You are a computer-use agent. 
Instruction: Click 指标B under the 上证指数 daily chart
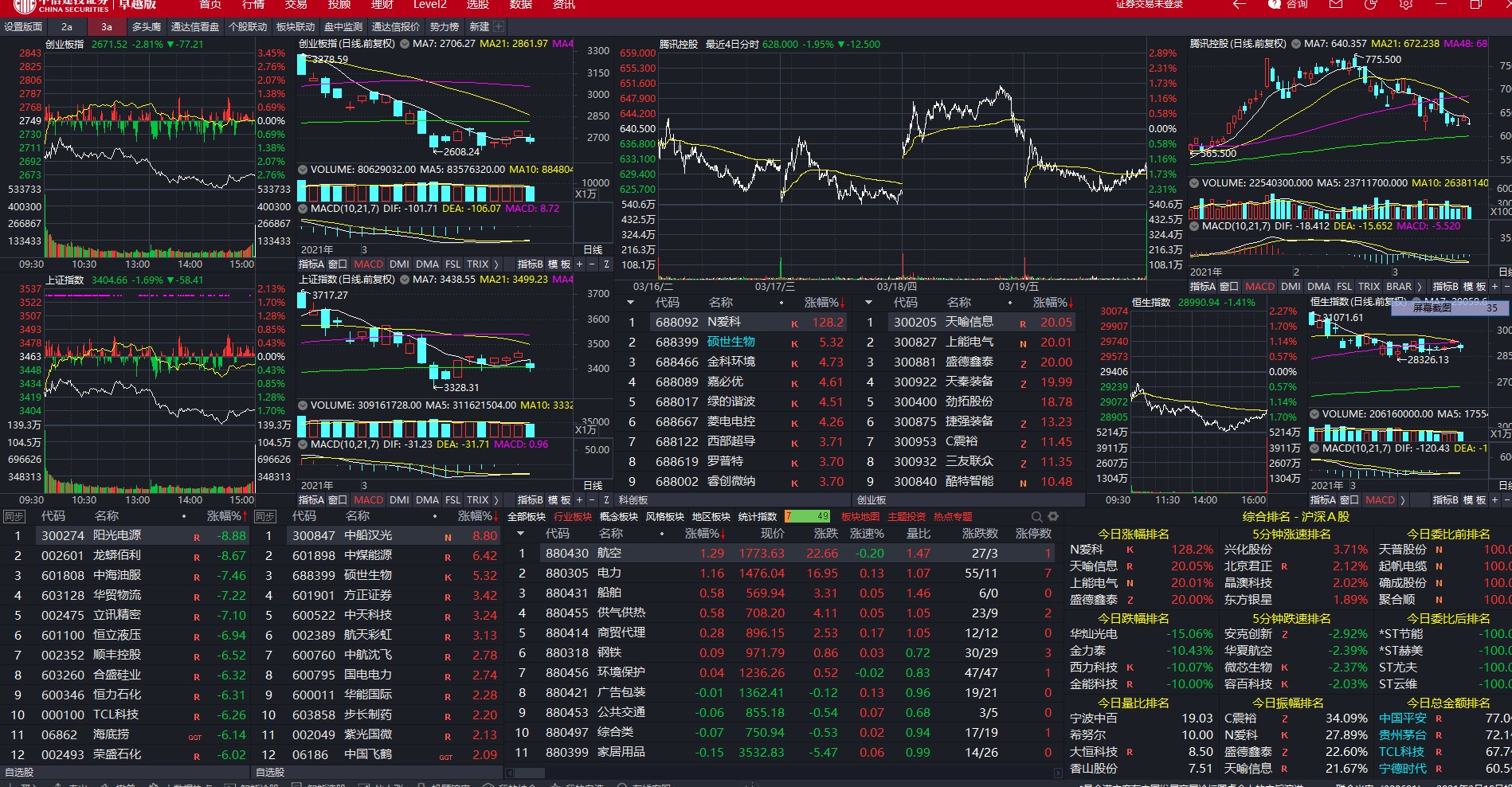[531, 500]
